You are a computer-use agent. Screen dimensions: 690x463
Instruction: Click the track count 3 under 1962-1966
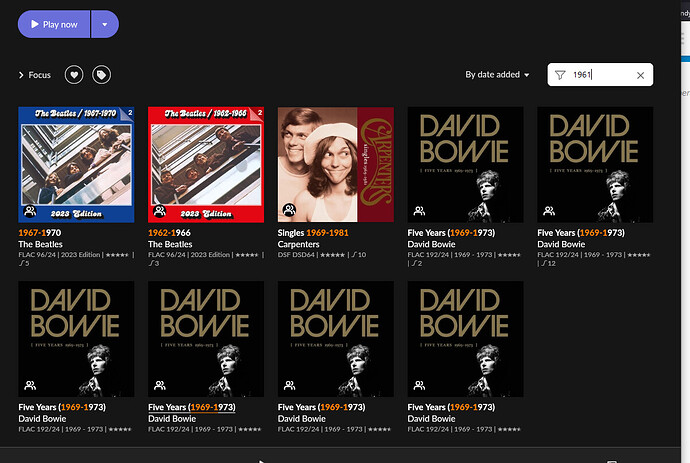154,263
